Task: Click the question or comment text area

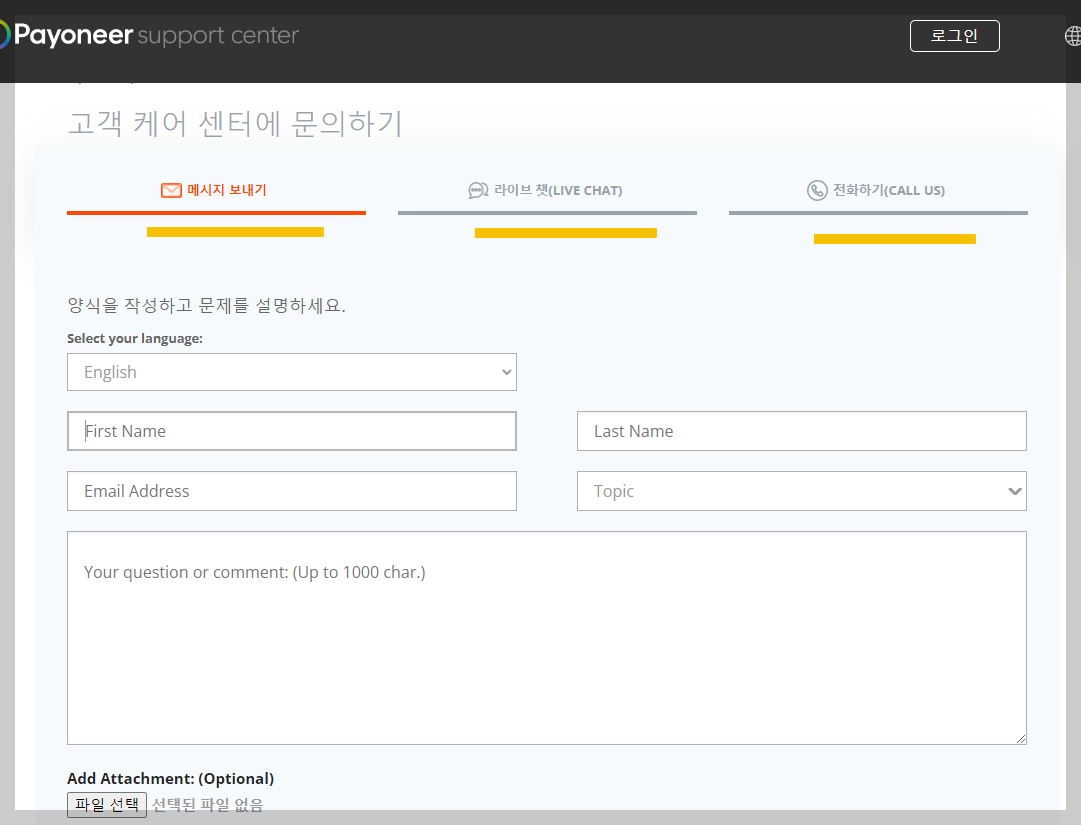Action: pyautogui.click(x=547, y=638)
